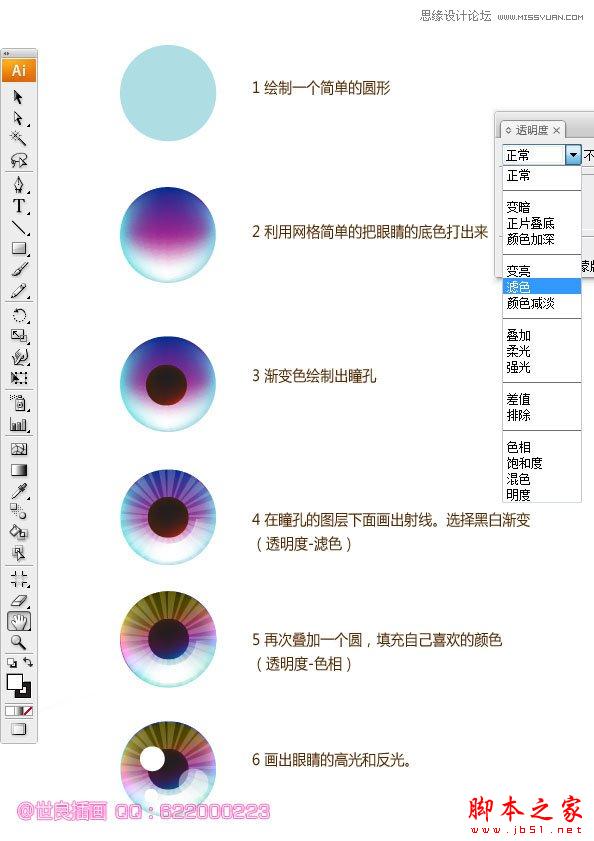Screen dimensions: 594x841
Task: Change the screen mode button
Action: pos(19,729)
